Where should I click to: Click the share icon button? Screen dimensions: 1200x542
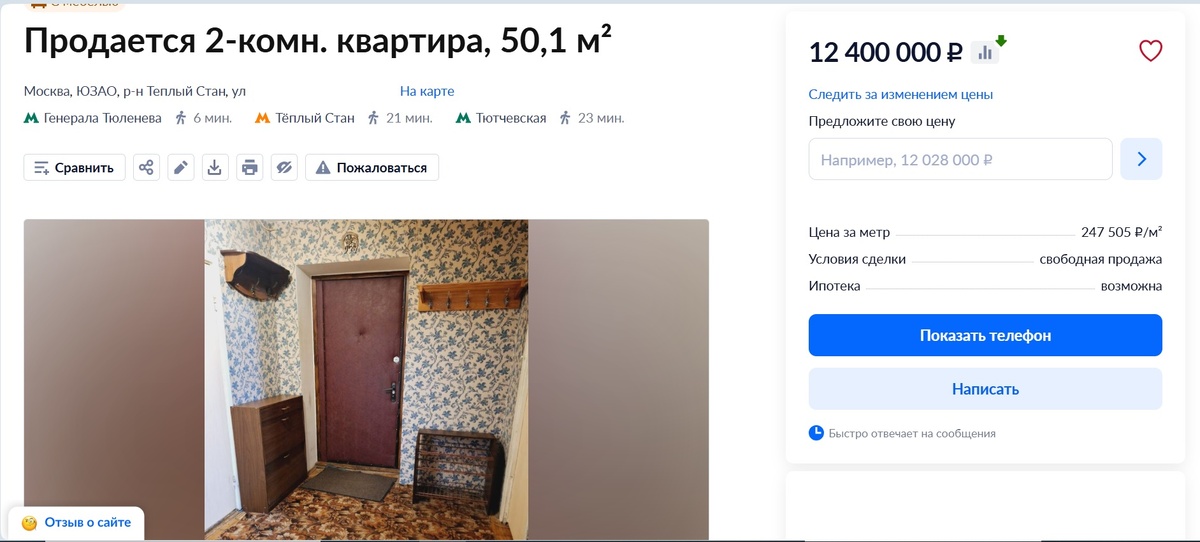(147, 167)
